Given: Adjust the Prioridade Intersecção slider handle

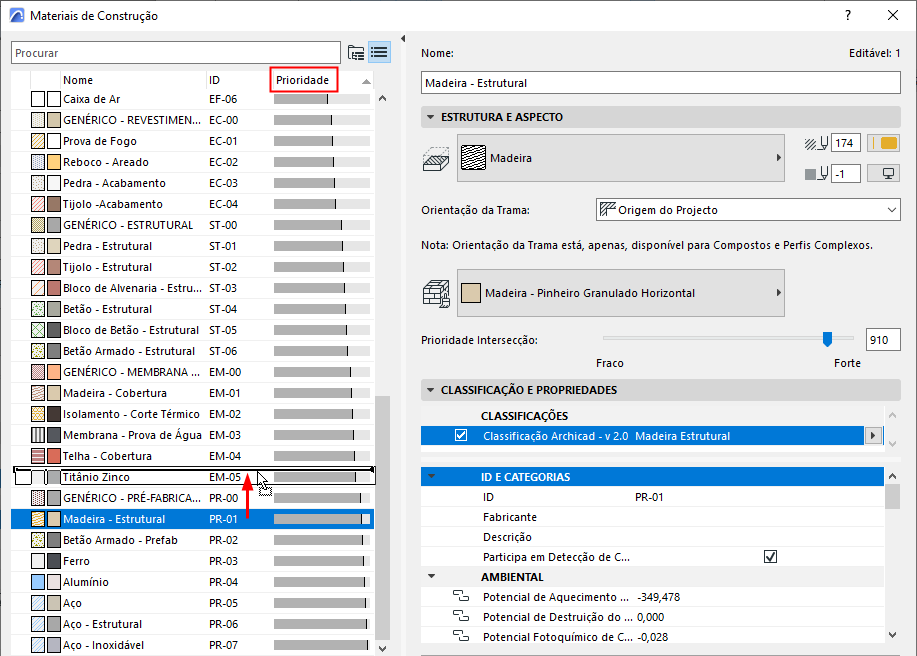Looking at the screenshot, I should 827,339.
